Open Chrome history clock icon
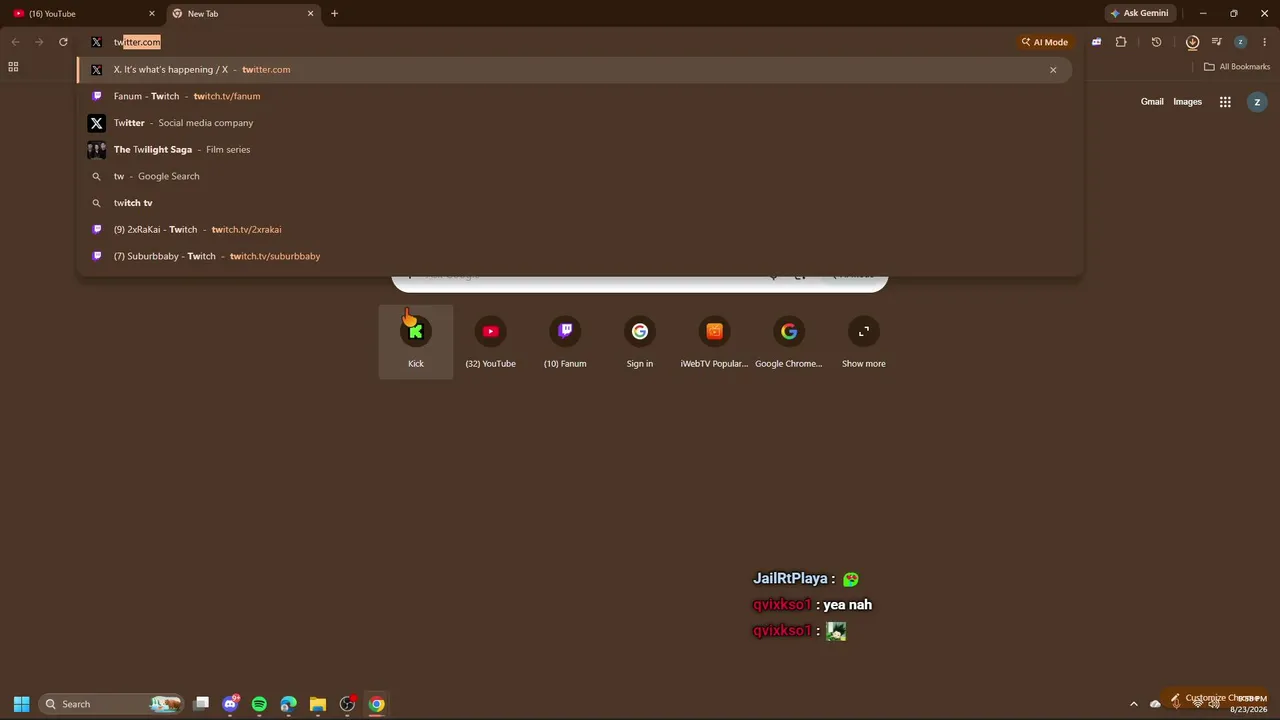The width and height of the screenshot is (1280, 720). 1156,42
